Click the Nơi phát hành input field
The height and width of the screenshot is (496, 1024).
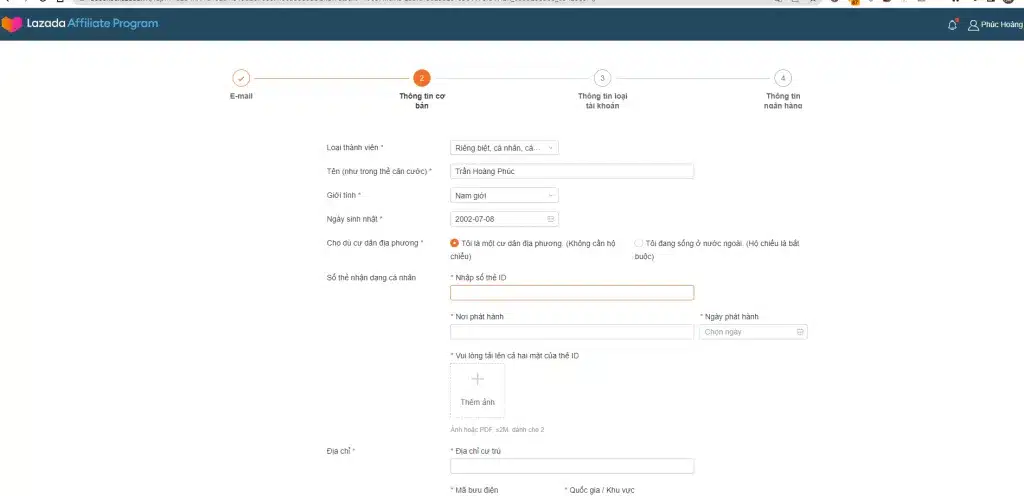(571, 332)
